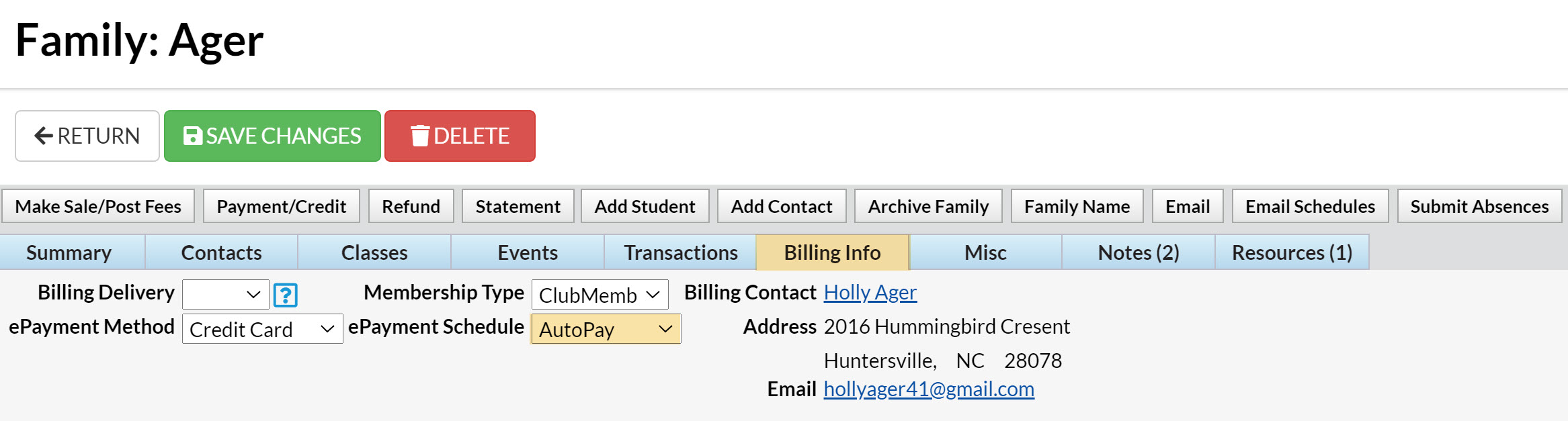Open the Holly Ager billing contact link
The height and width of the screenshot is (421, 1568).
tap(870, 293)
